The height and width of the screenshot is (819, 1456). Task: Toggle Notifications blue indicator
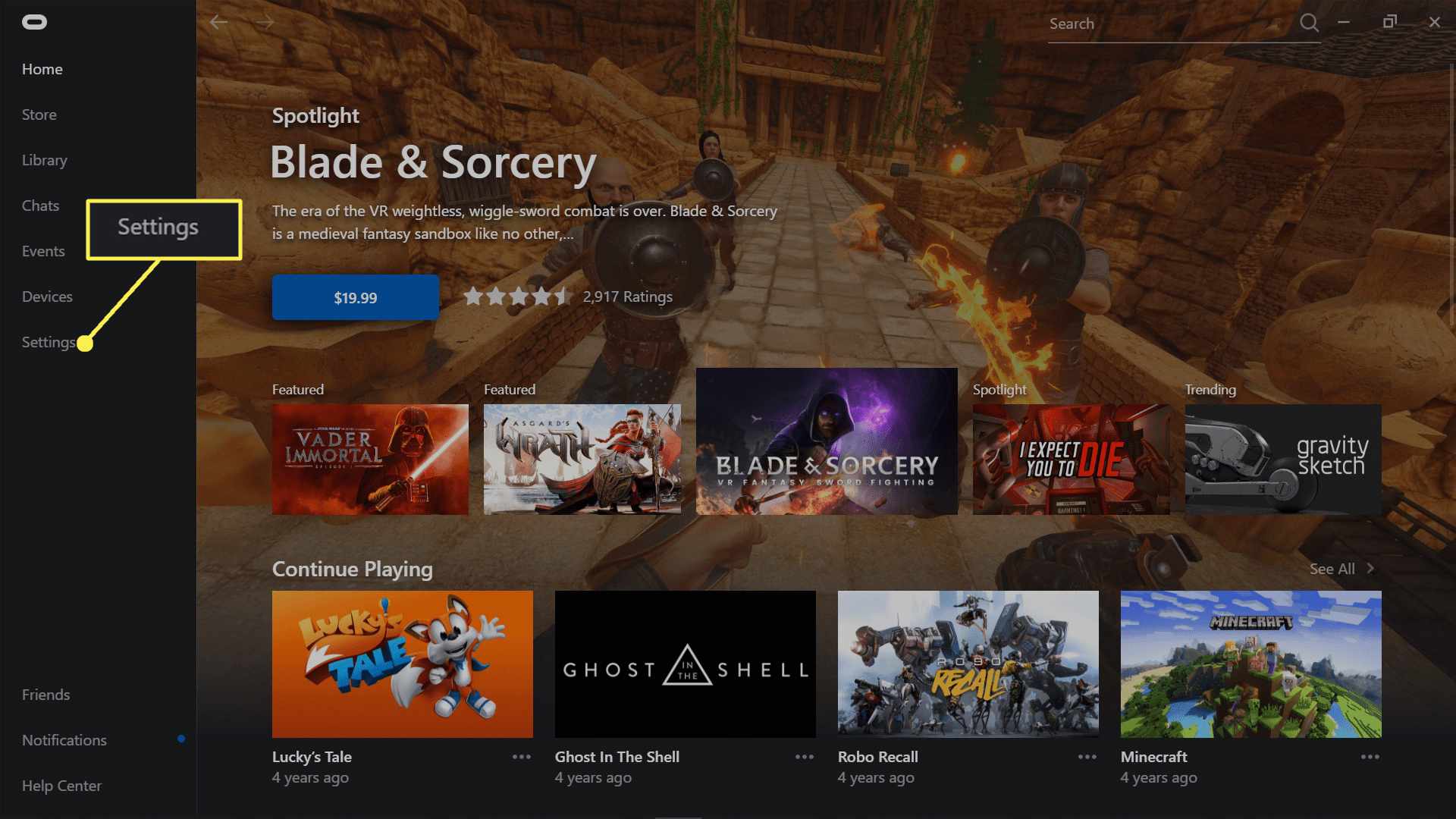coord(181,740)
